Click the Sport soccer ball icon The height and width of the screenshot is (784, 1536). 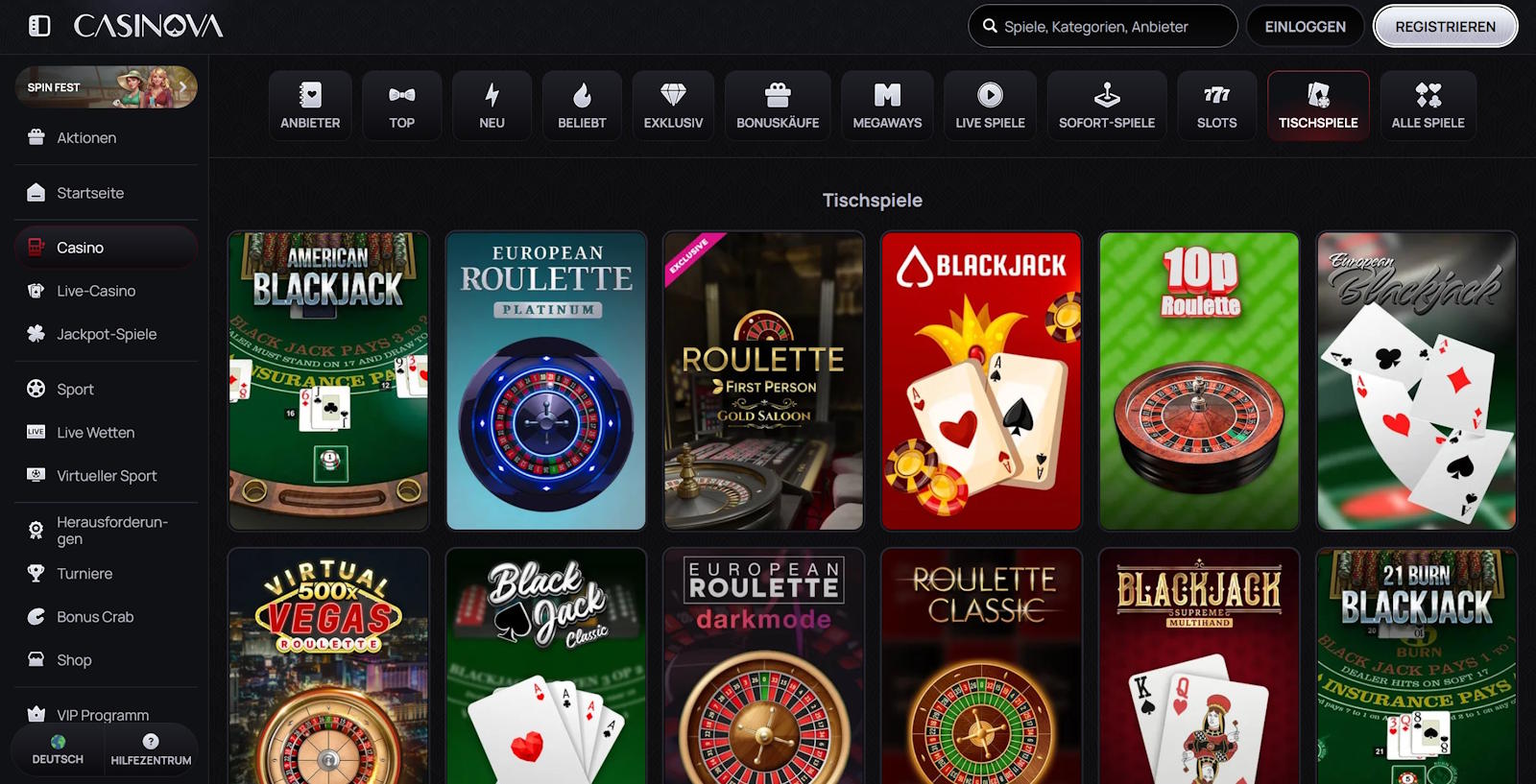click(x=36, y=389)
